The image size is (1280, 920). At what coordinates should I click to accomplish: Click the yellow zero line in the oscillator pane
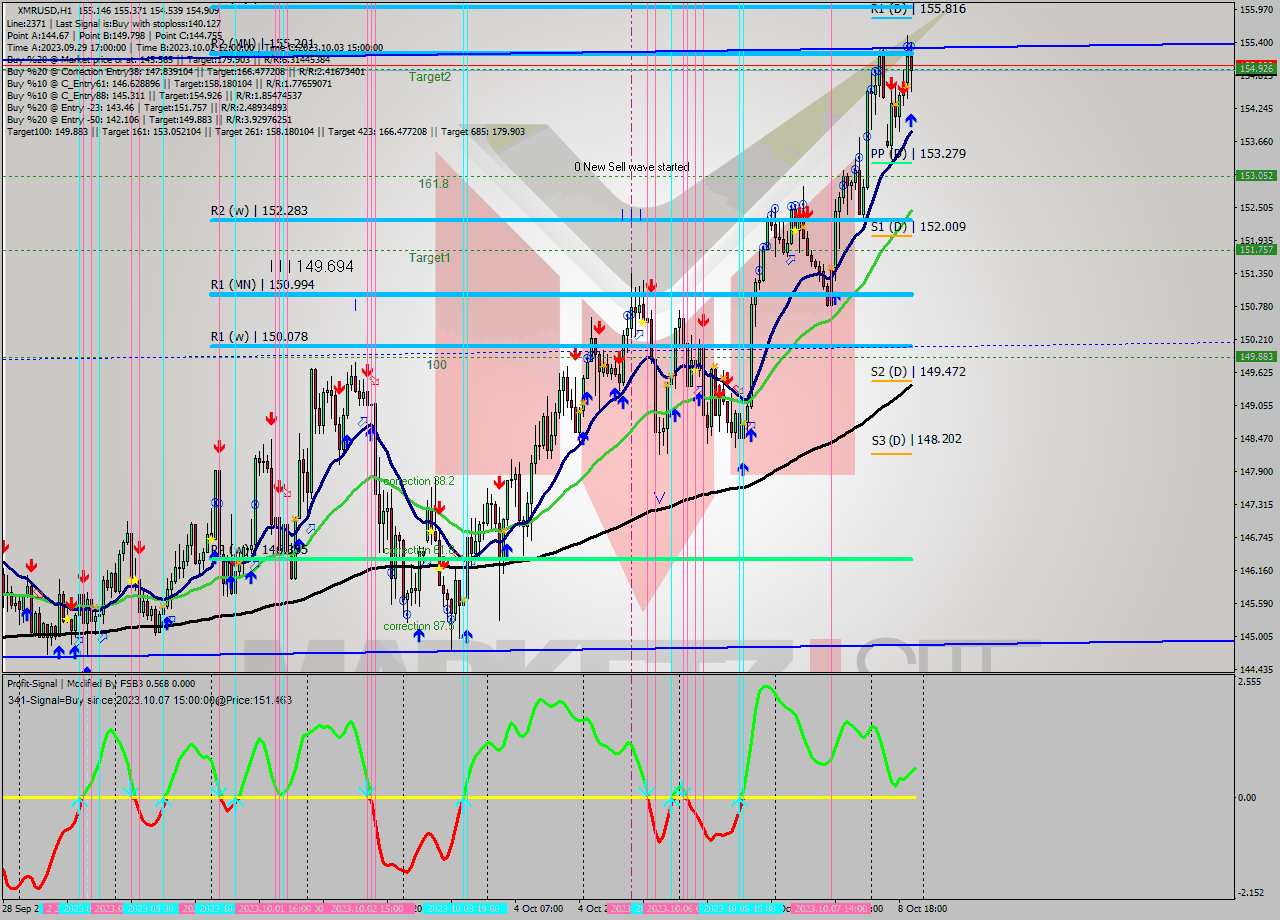pyautogui.click(x=450, y=798)
